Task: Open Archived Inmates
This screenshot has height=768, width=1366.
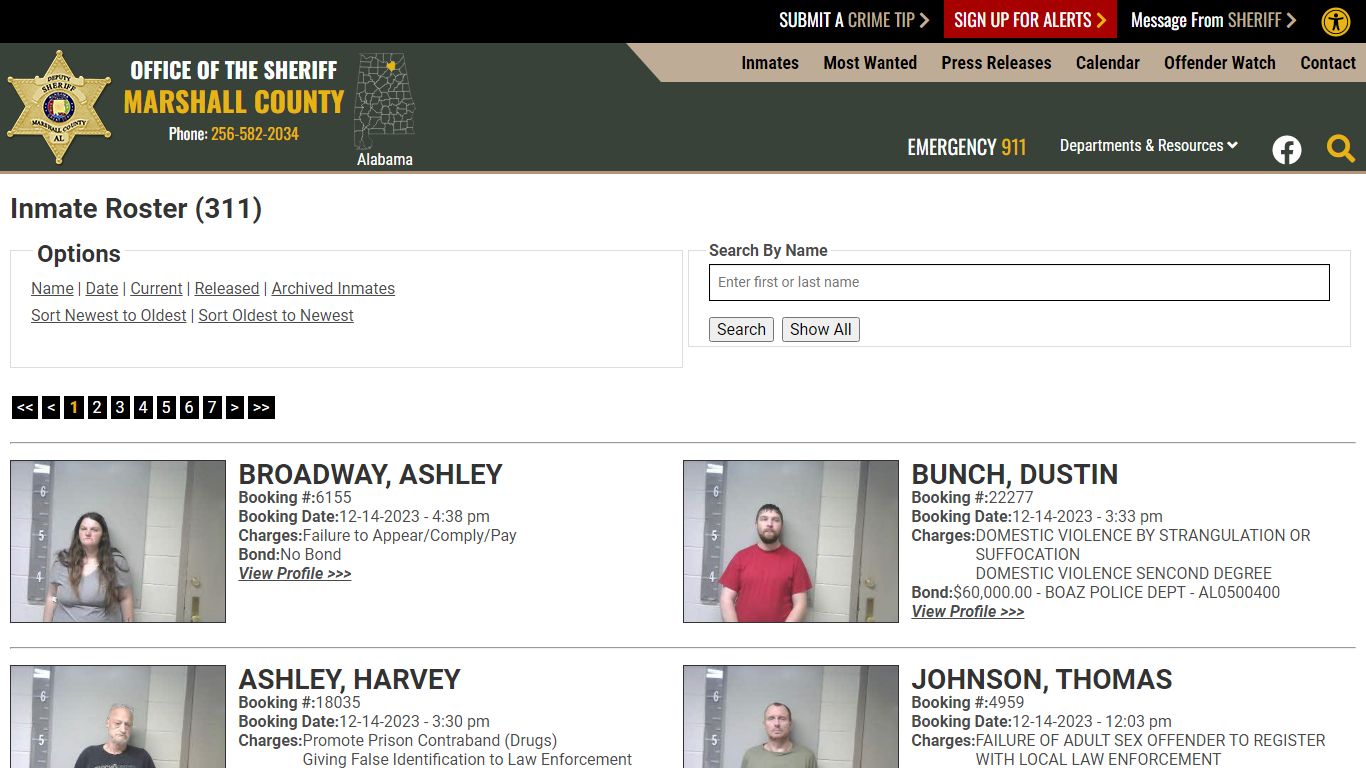Action: (x=333, y=288)
